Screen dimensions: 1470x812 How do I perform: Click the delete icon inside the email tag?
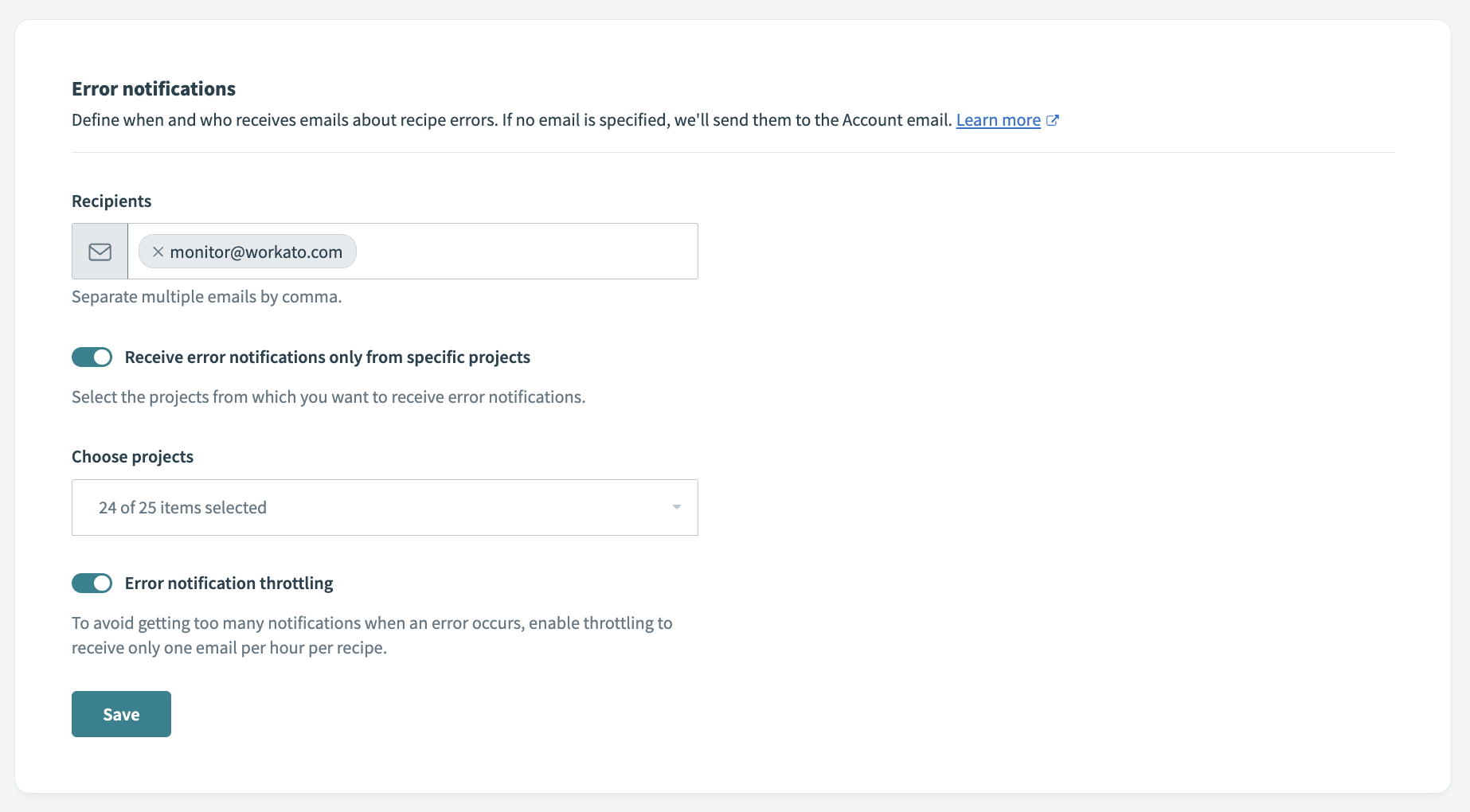(157, 251)
